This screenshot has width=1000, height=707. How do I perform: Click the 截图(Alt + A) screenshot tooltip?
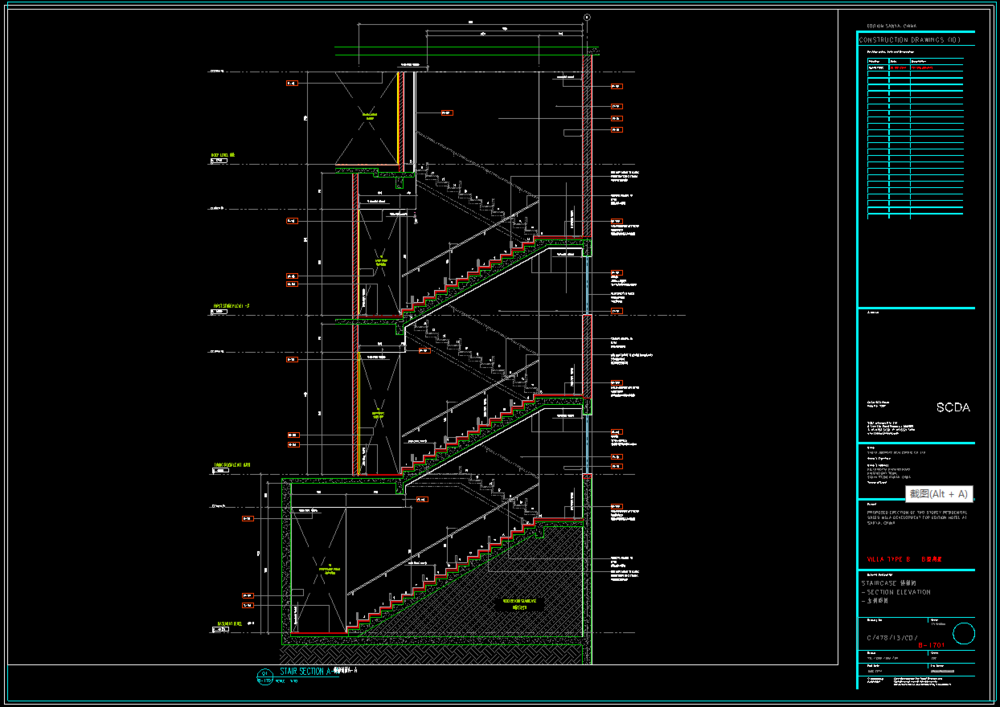coord(939,493)
